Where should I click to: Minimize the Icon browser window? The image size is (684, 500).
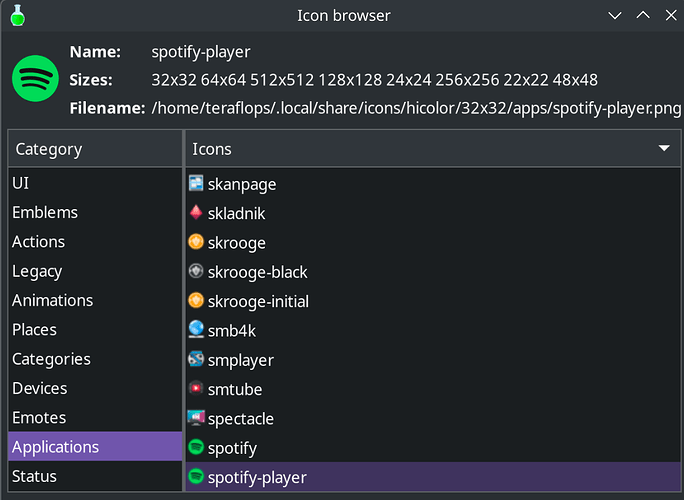point(615,16)
